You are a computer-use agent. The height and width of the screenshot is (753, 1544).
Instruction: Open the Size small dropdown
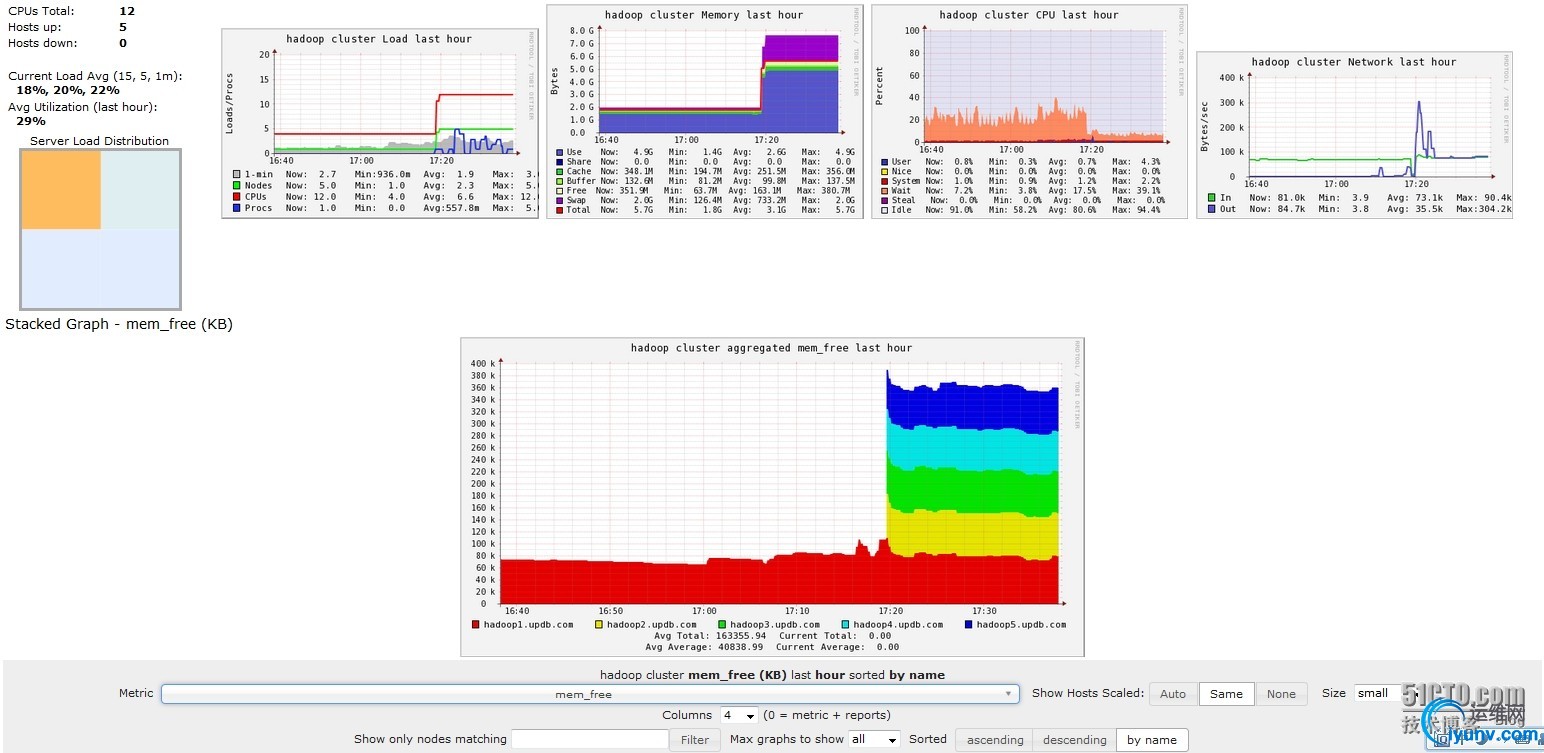[1386, 694]
